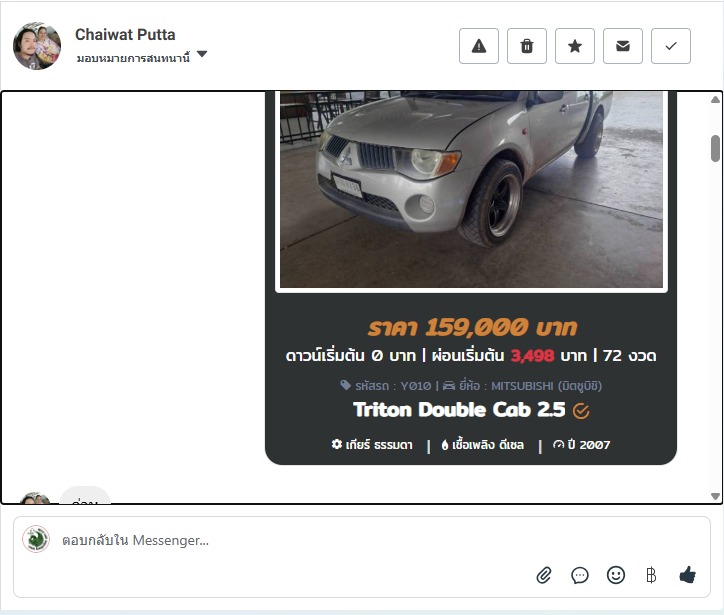The height and width of the screenshot is (615, 724).
Task: Click the Triton Double Cab 2.5 title
Action: tap(459, 410)
